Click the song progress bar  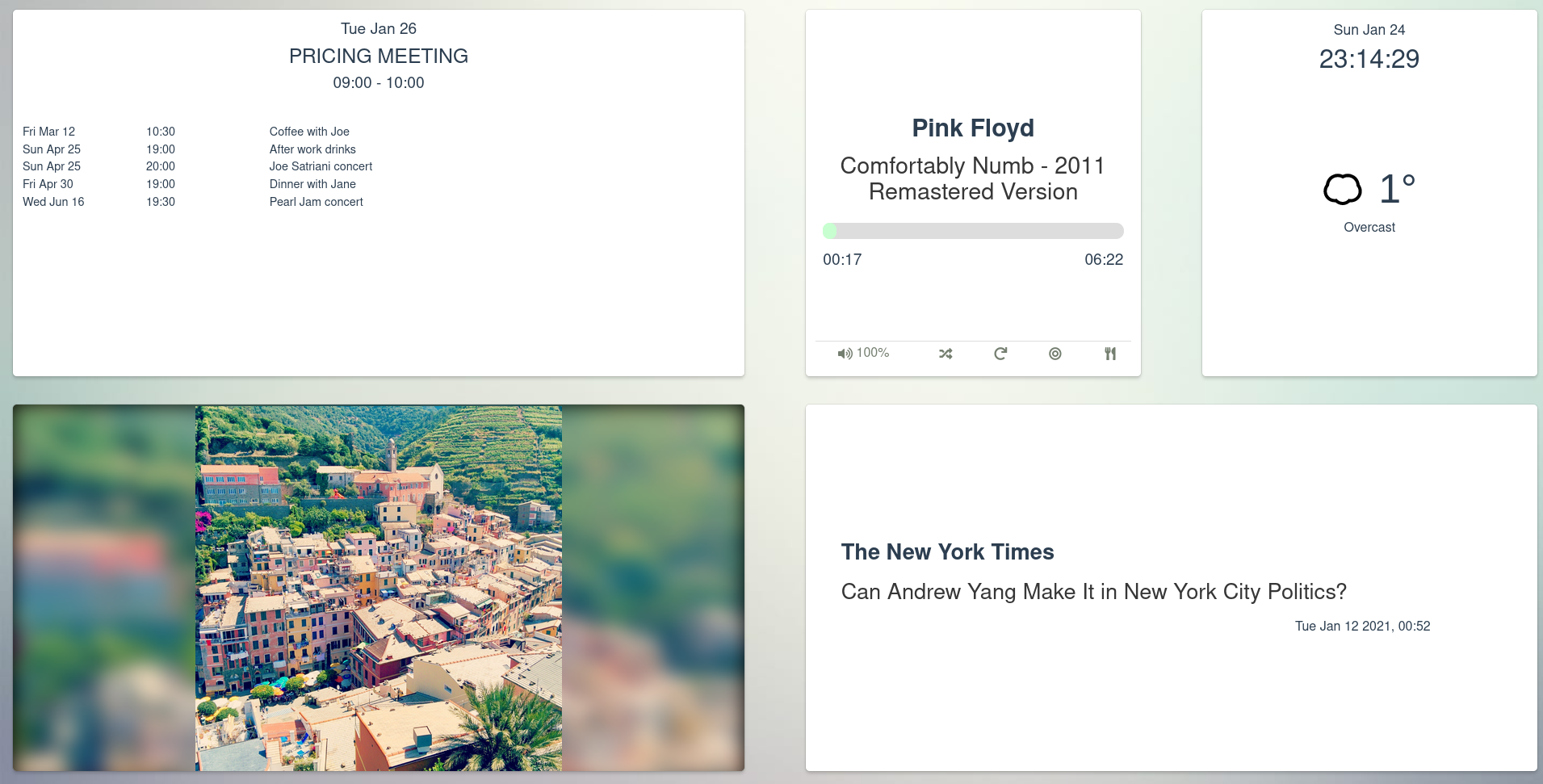click(x=973, y=231)
